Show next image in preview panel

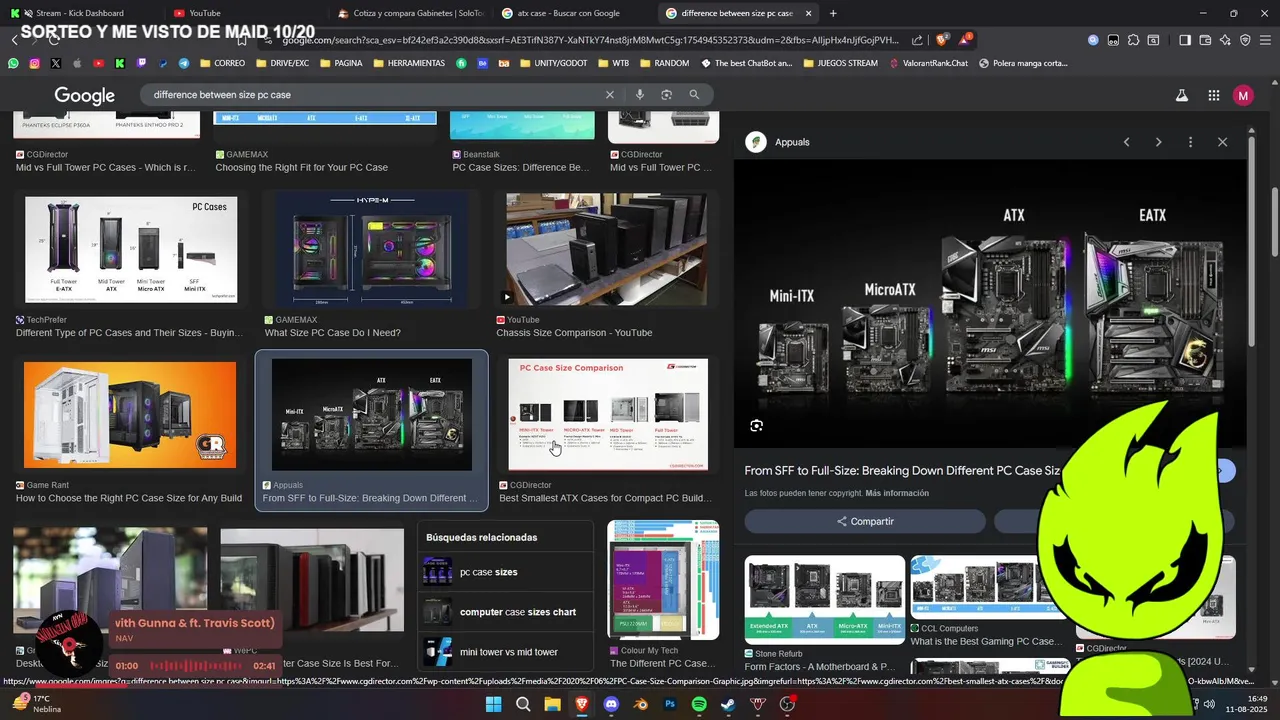(x=1158, y=142)
